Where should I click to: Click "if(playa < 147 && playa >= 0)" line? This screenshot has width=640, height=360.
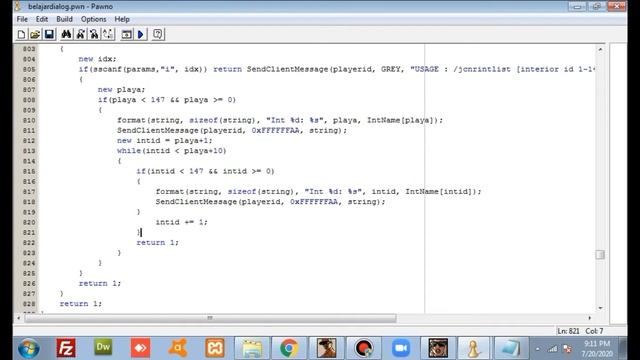[x=167, y=100]
